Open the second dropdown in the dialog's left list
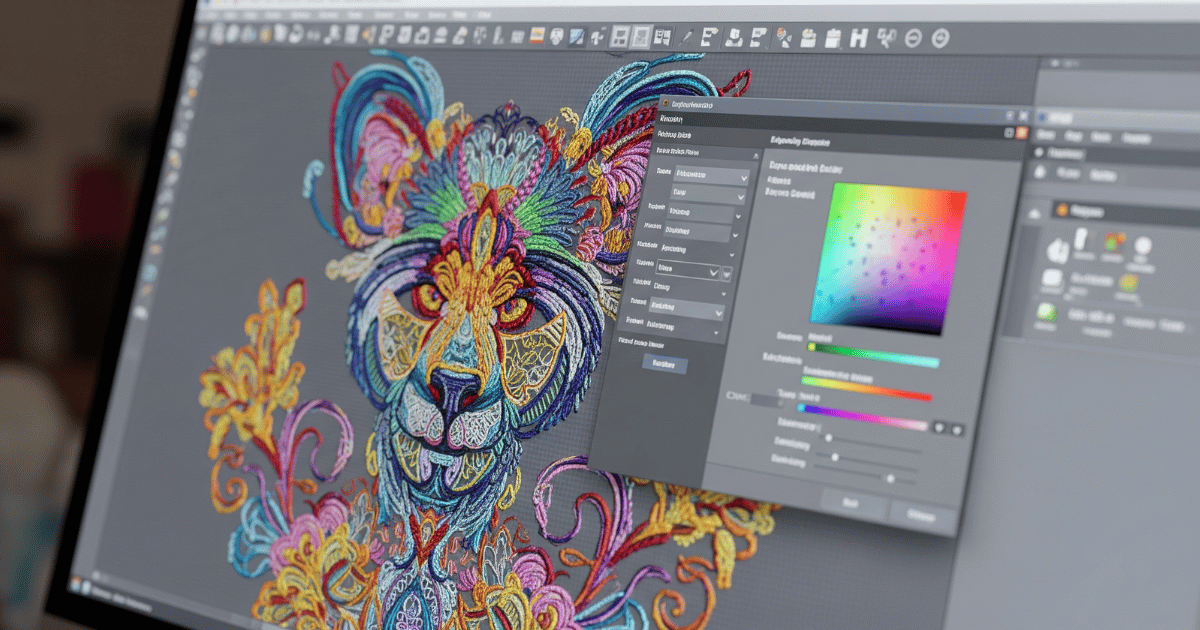Screen dimensions: 1200x630 (x=707, y=192)
